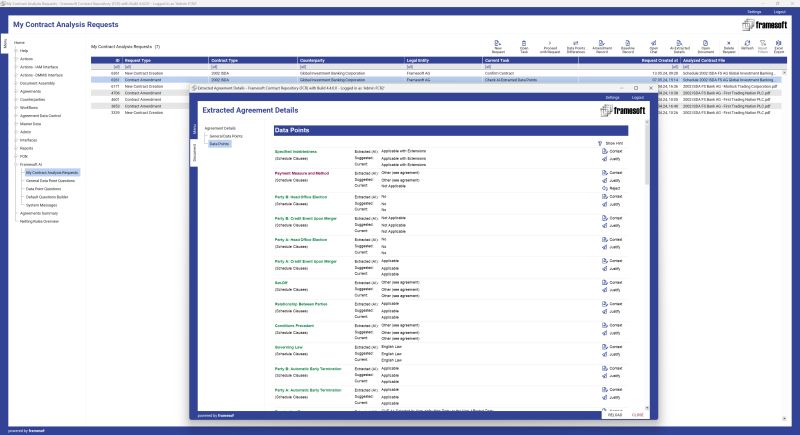Click Justify icon for Payment Measure and Method
This screenshot has width=800, height=435.
[605, 181]
